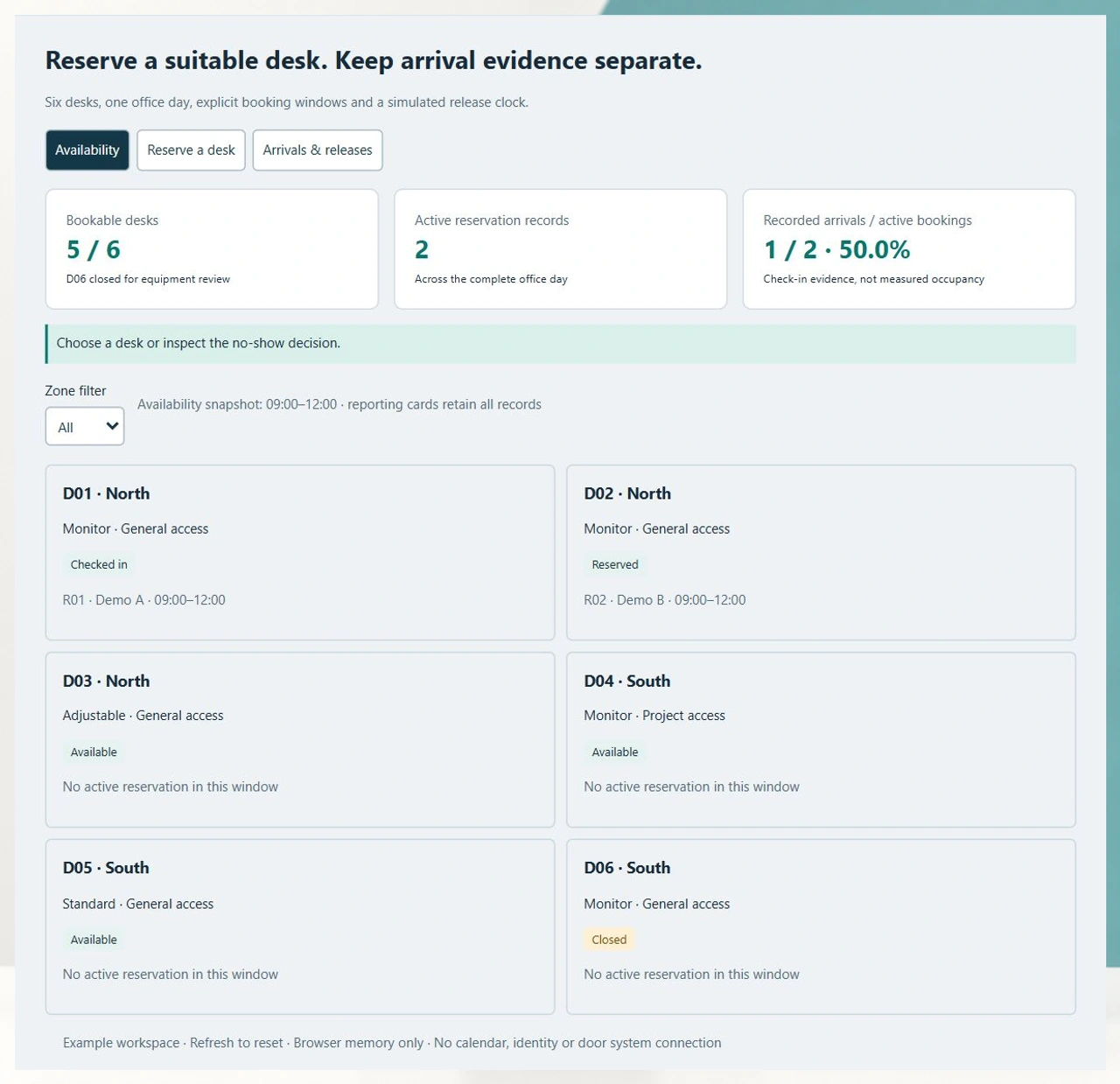The height and width of the screenshot is (1084, 1120).
Task: Click 'No active reservation in this window' on D03
Action: coord(171,787)
